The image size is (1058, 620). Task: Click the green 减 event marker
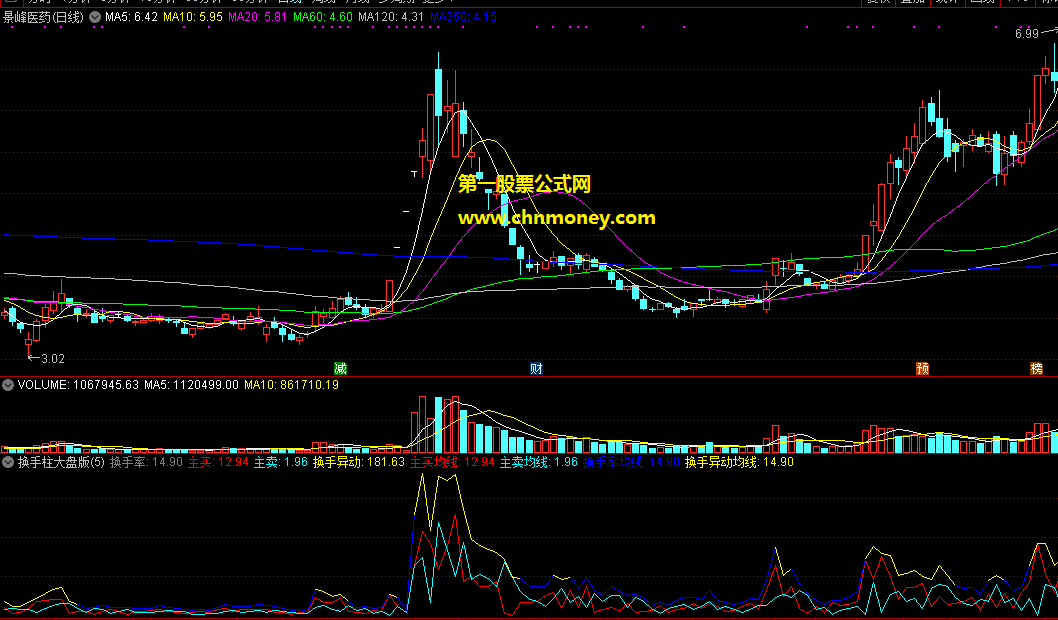pos(341,368)
